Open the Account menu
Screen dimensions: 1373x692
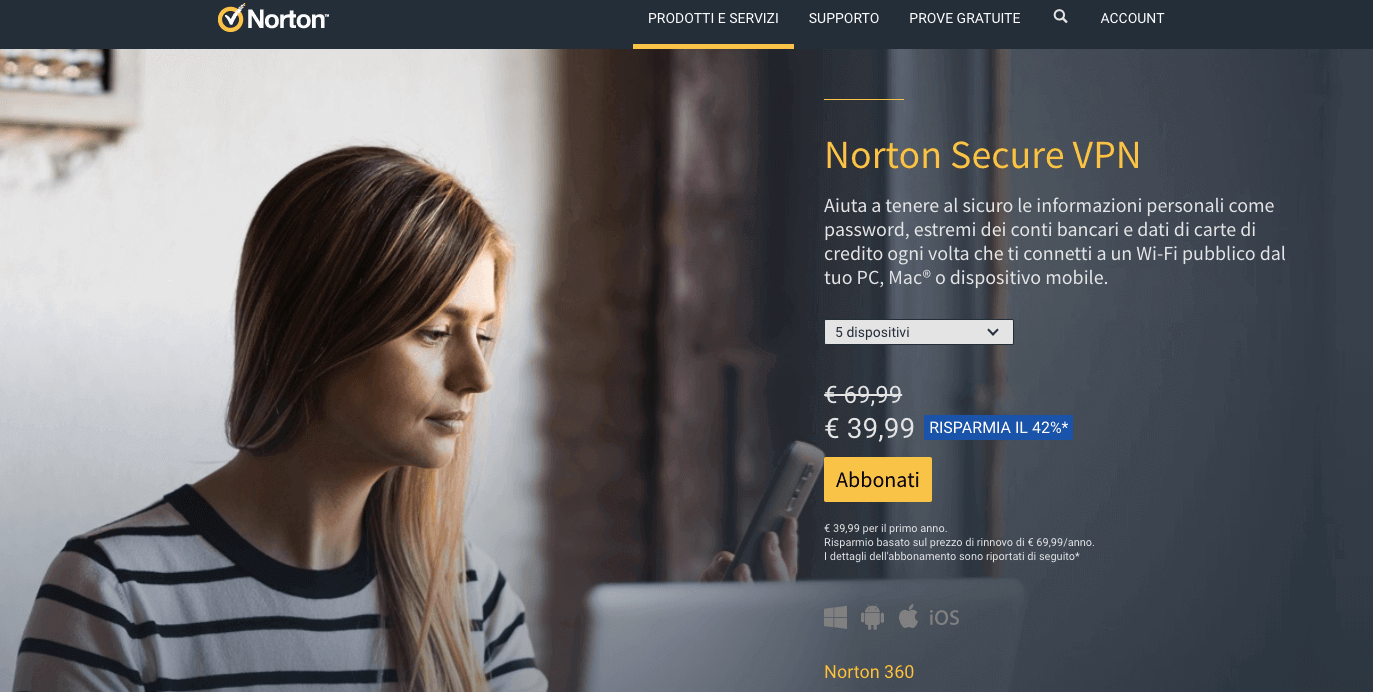[x=1132, y=18]
